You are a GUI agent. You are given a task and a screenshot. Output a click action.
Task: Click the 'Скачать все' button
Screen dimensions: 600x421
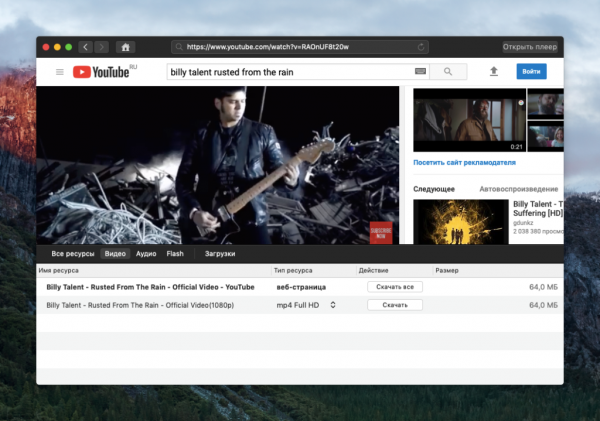click(395, 287)
